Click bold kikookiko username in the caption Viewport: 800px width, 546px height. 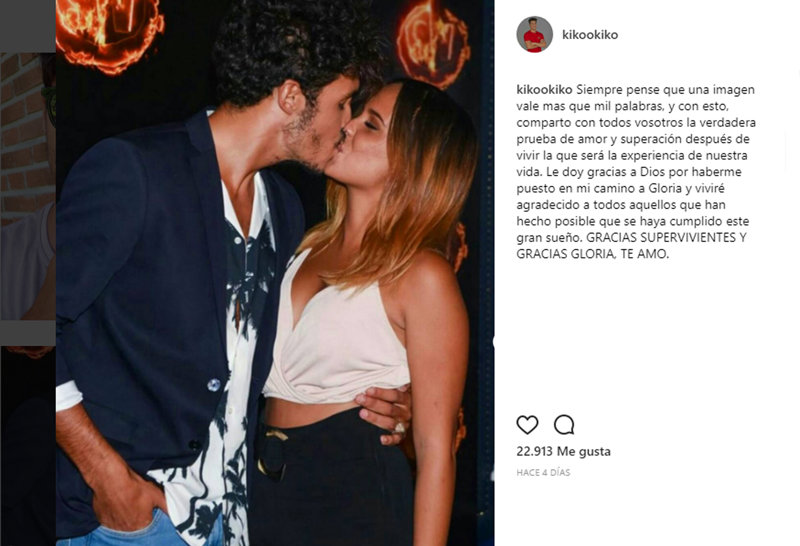coord(544,90)
